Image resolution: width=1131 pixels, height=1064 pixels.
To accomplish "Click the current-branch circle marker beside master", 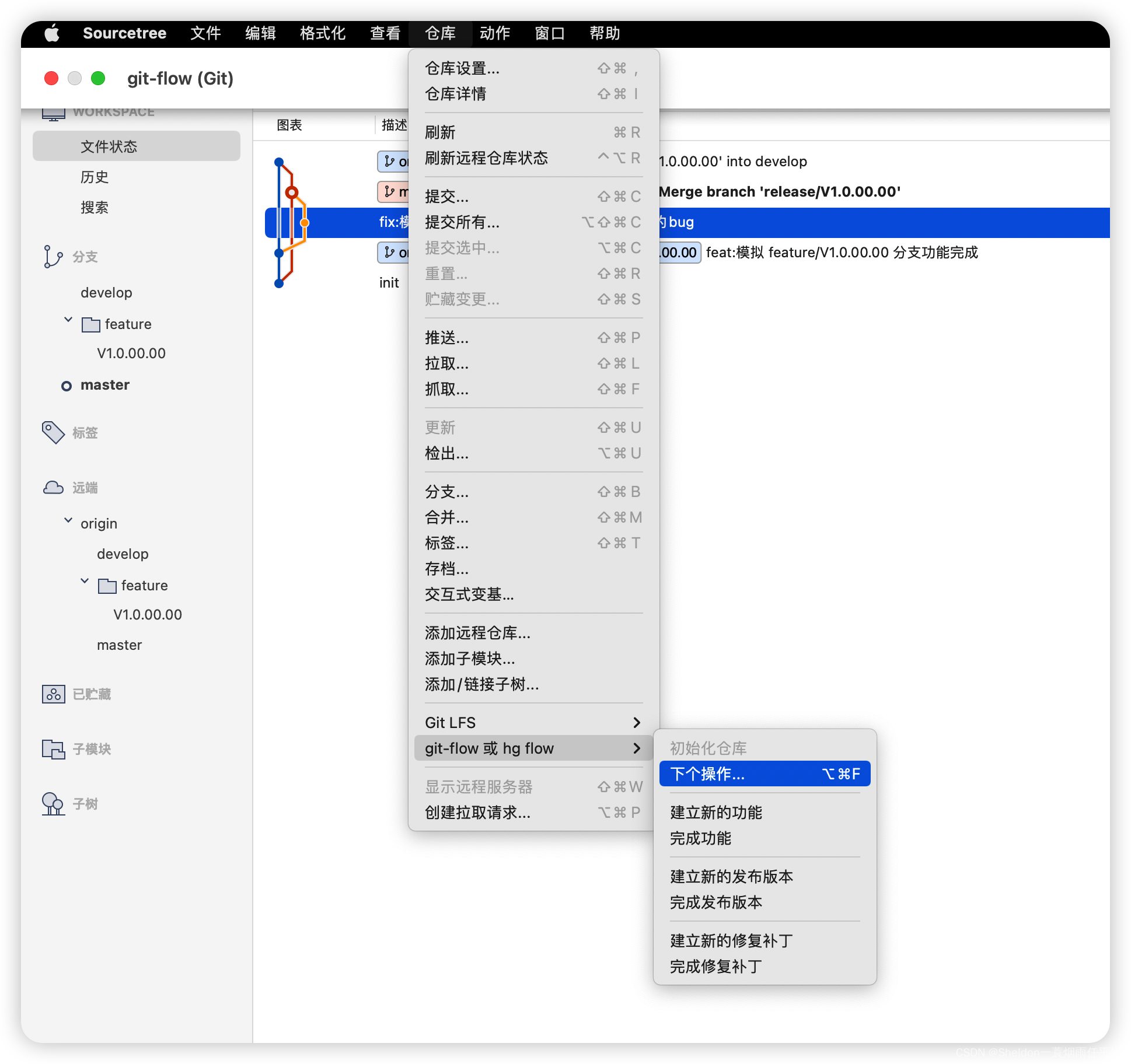I will (67, 386).
